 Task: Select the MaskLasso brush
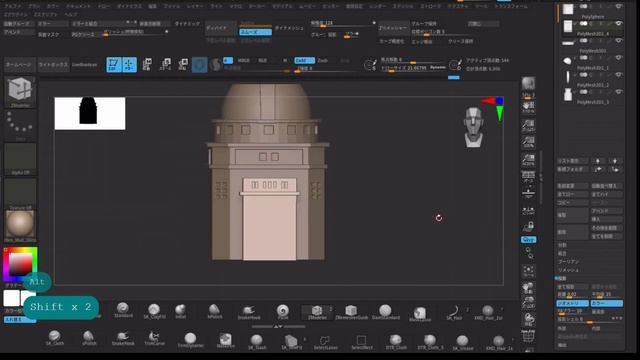coord(420,313)
